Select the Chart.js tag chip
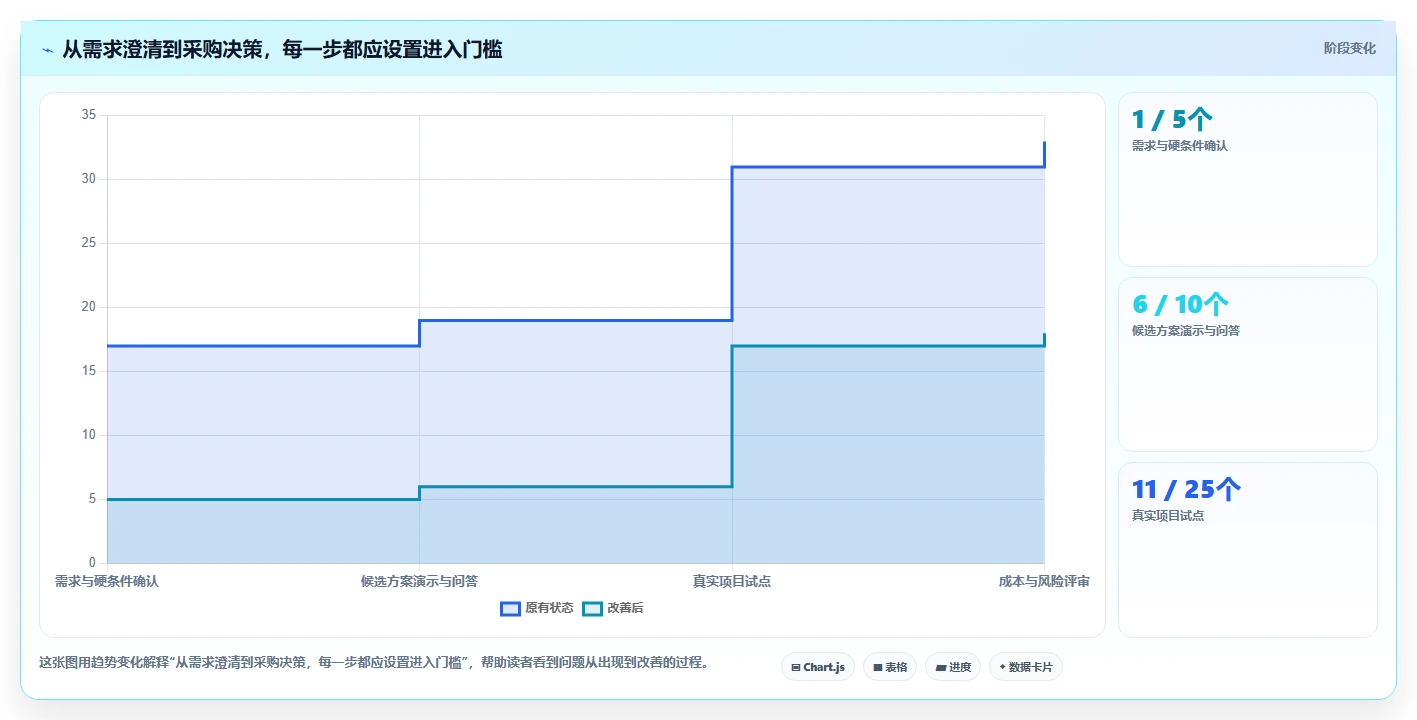Screen dimensions: 1417x720 [818, 667]
